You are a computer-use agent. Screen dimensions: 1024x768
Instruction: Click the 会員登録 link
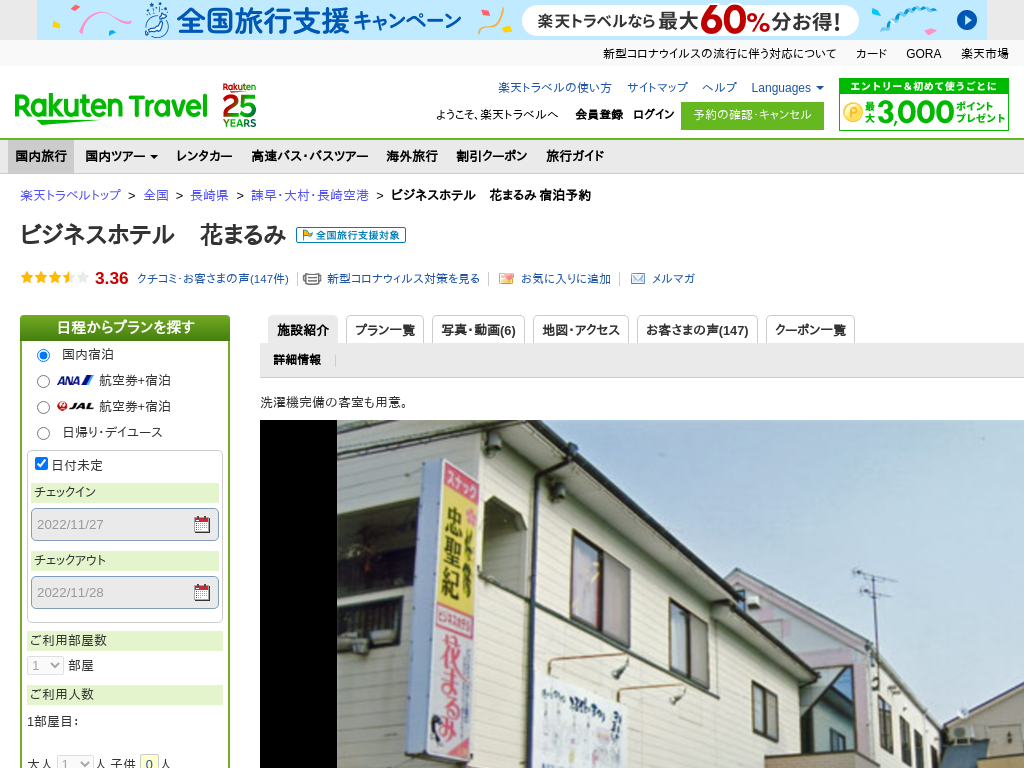[x=599, y=115]
